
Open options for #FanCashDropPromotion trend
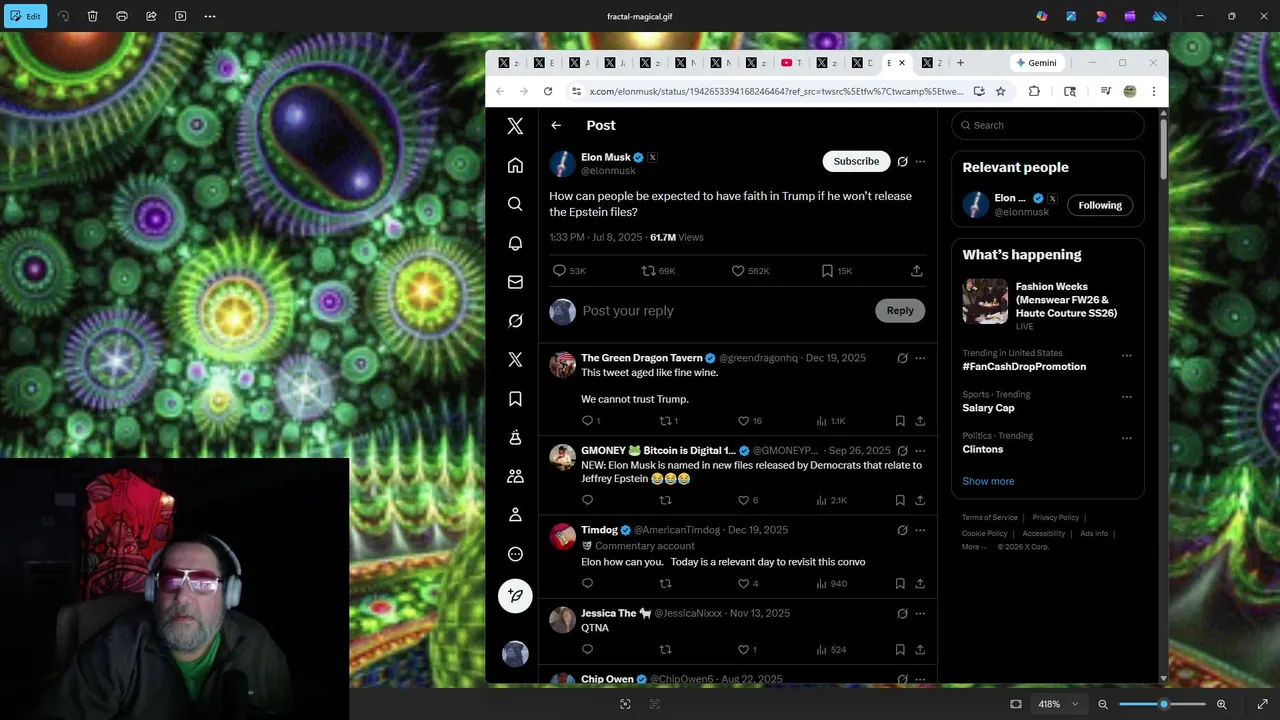click(x=1126, y=355)
